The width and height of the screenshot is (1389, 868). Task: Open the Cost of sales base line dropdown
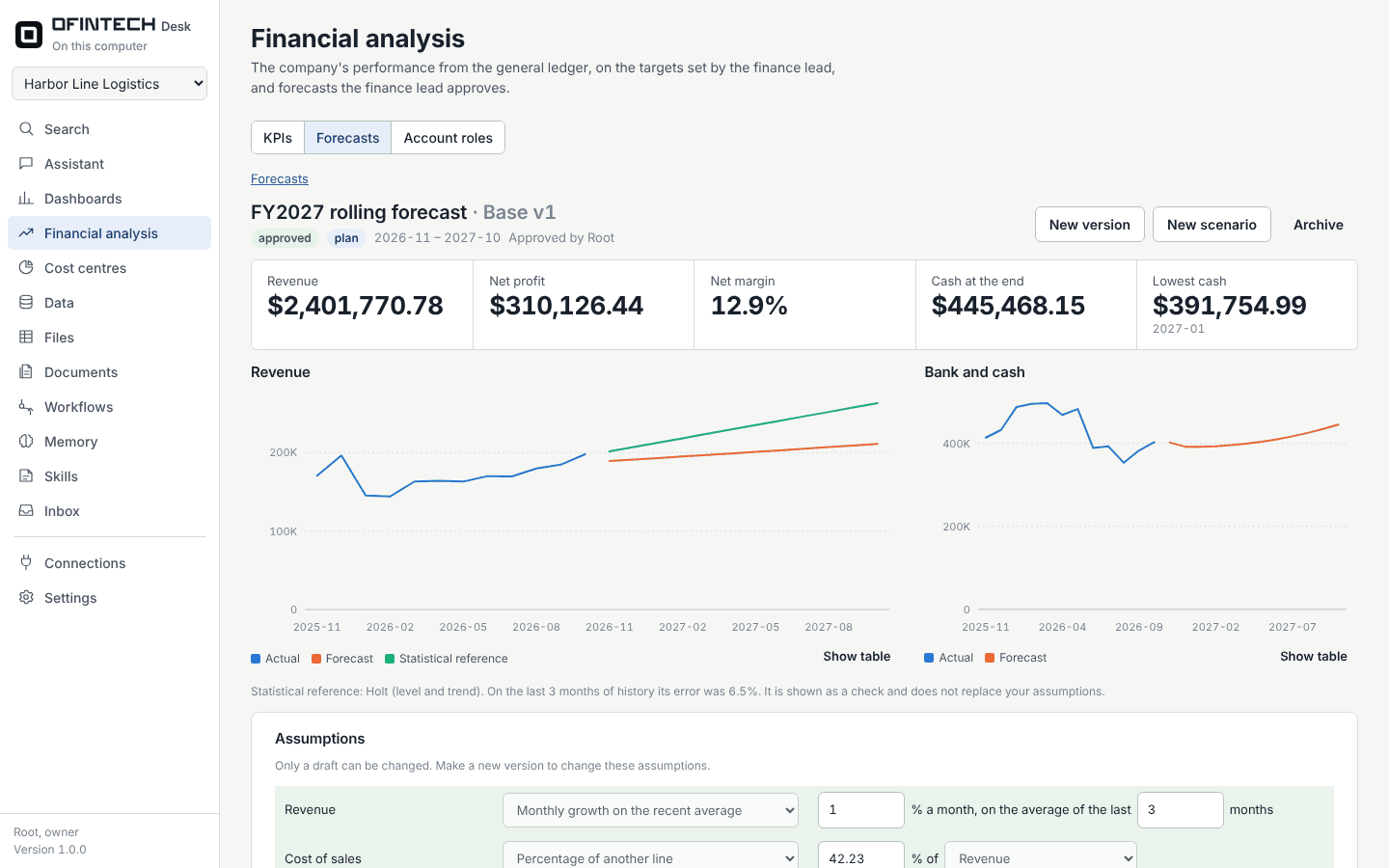1041,858
